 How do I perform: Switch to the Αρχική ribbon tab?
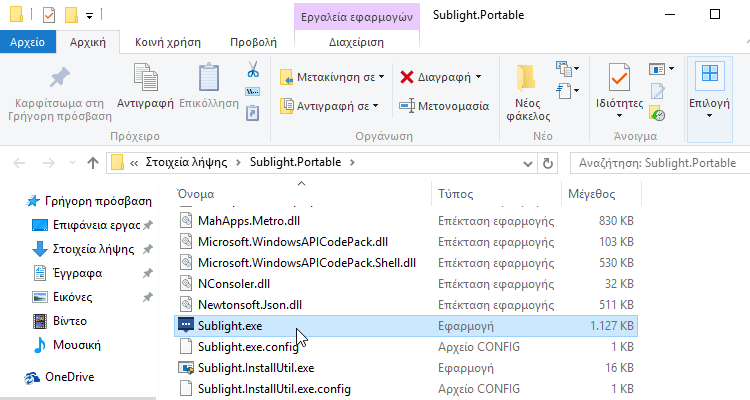tap(88, 42)
